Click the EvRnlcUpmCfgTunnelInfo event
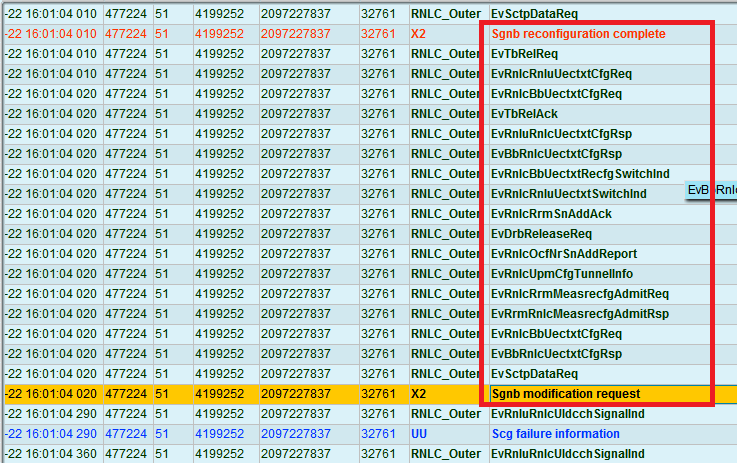The image size is (737, 463). (563, 274)
